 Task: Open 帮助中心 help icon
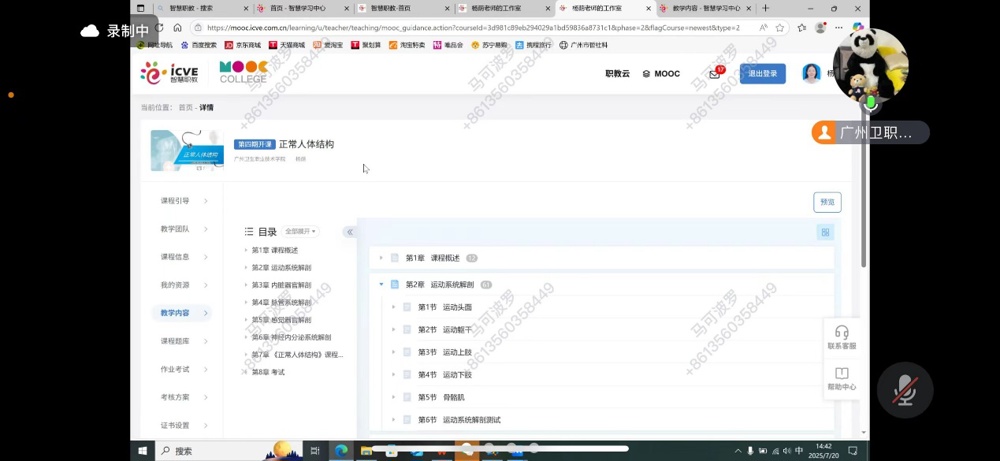[x=841, y=378]
